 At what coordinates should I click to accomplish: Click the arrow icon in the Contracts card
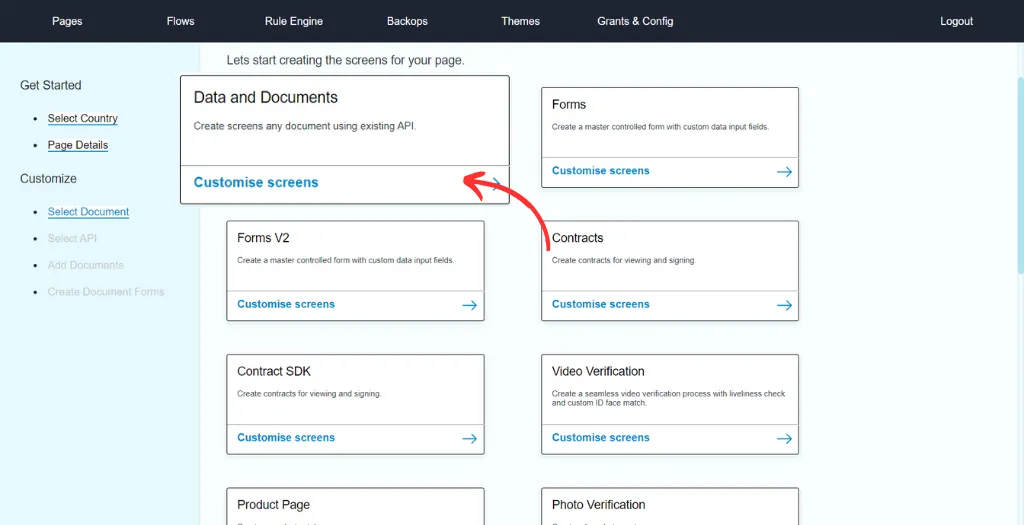pyautogui.click(x=784, y=305)
